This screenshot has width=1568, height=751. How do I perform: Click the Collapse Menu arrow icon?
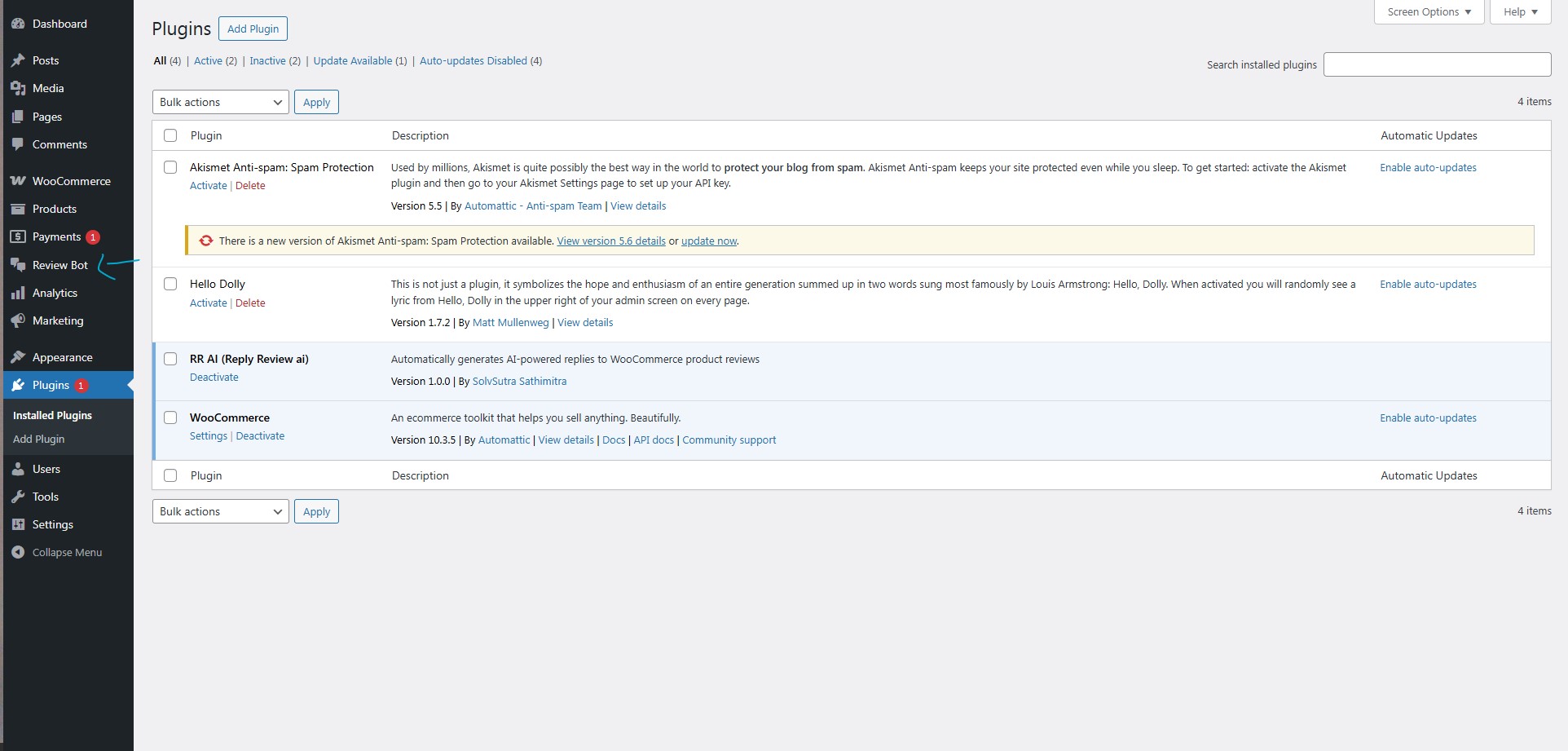tap(18, 552)
